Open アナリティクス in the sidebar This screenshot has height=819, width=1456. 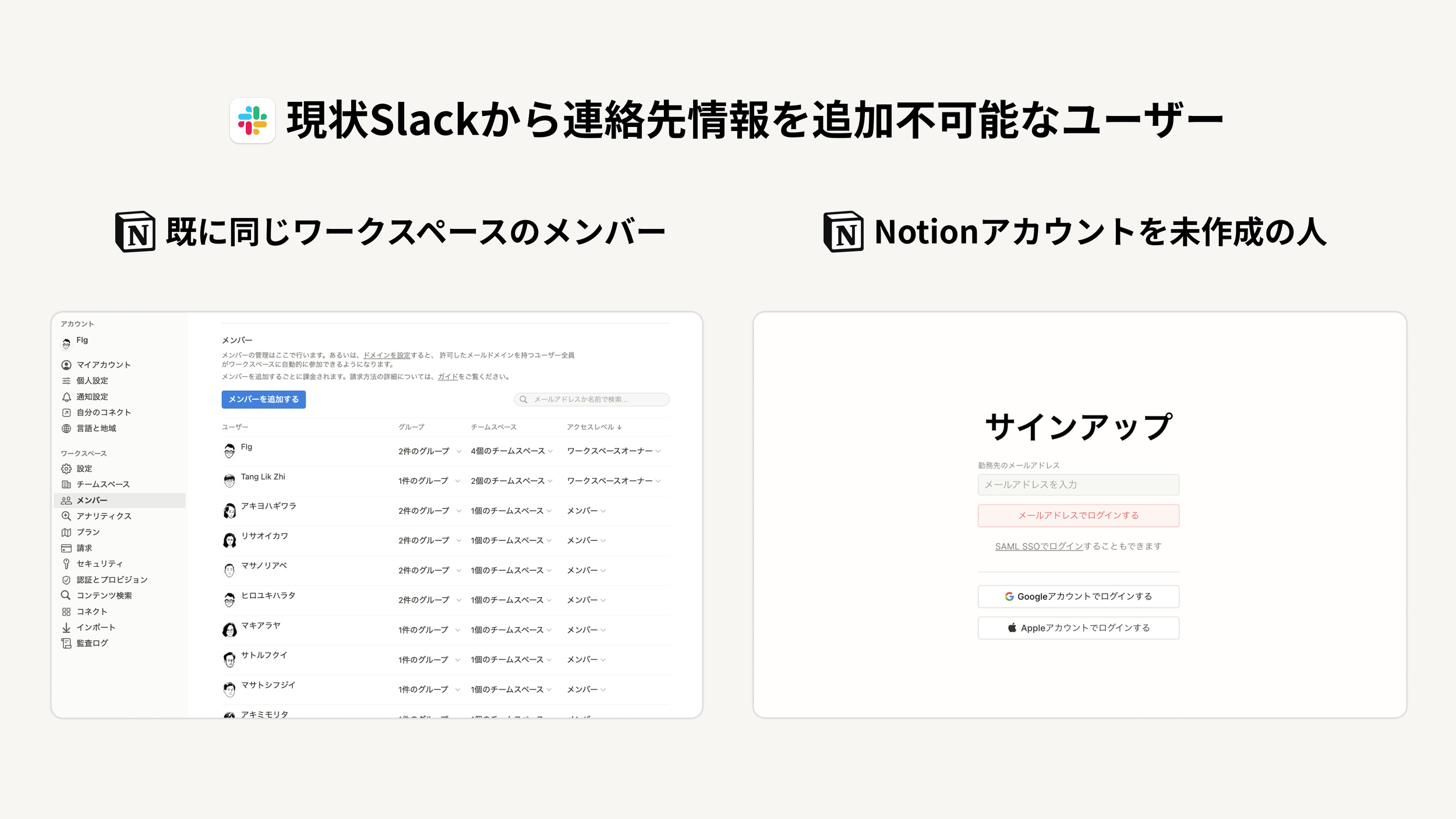coord(104,516)
